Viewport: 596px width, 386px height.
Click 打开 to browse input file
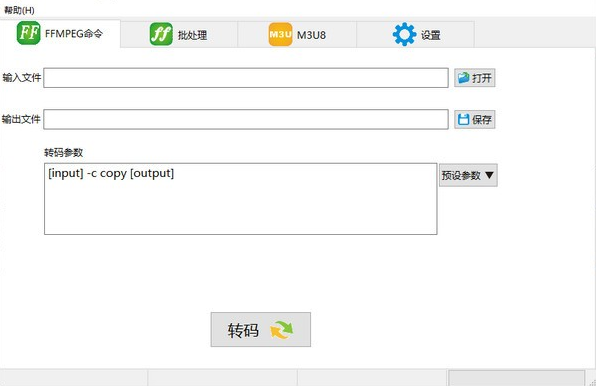[x=475, y=78]
